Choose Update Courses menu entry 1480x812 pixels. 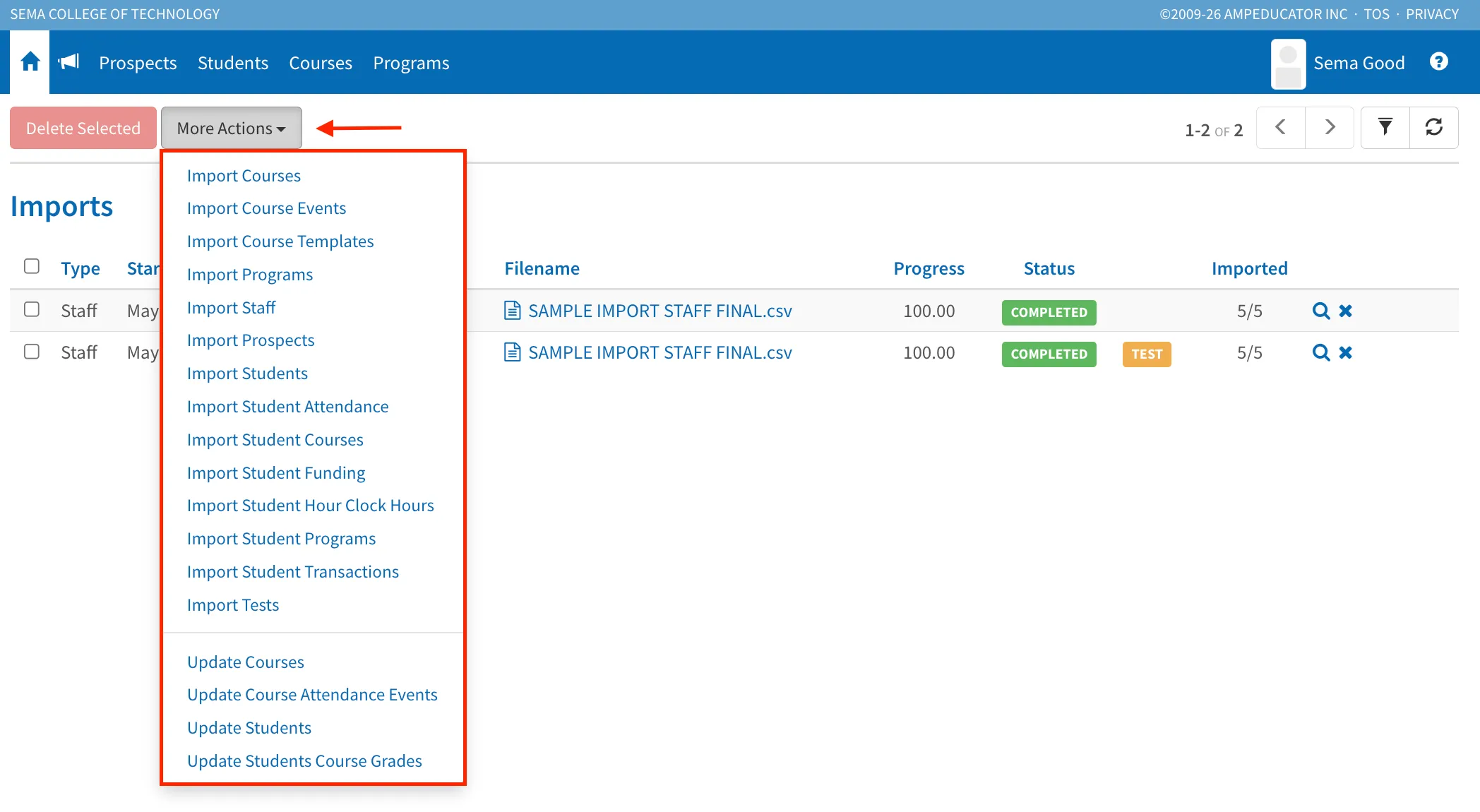(x=246, y=662)
